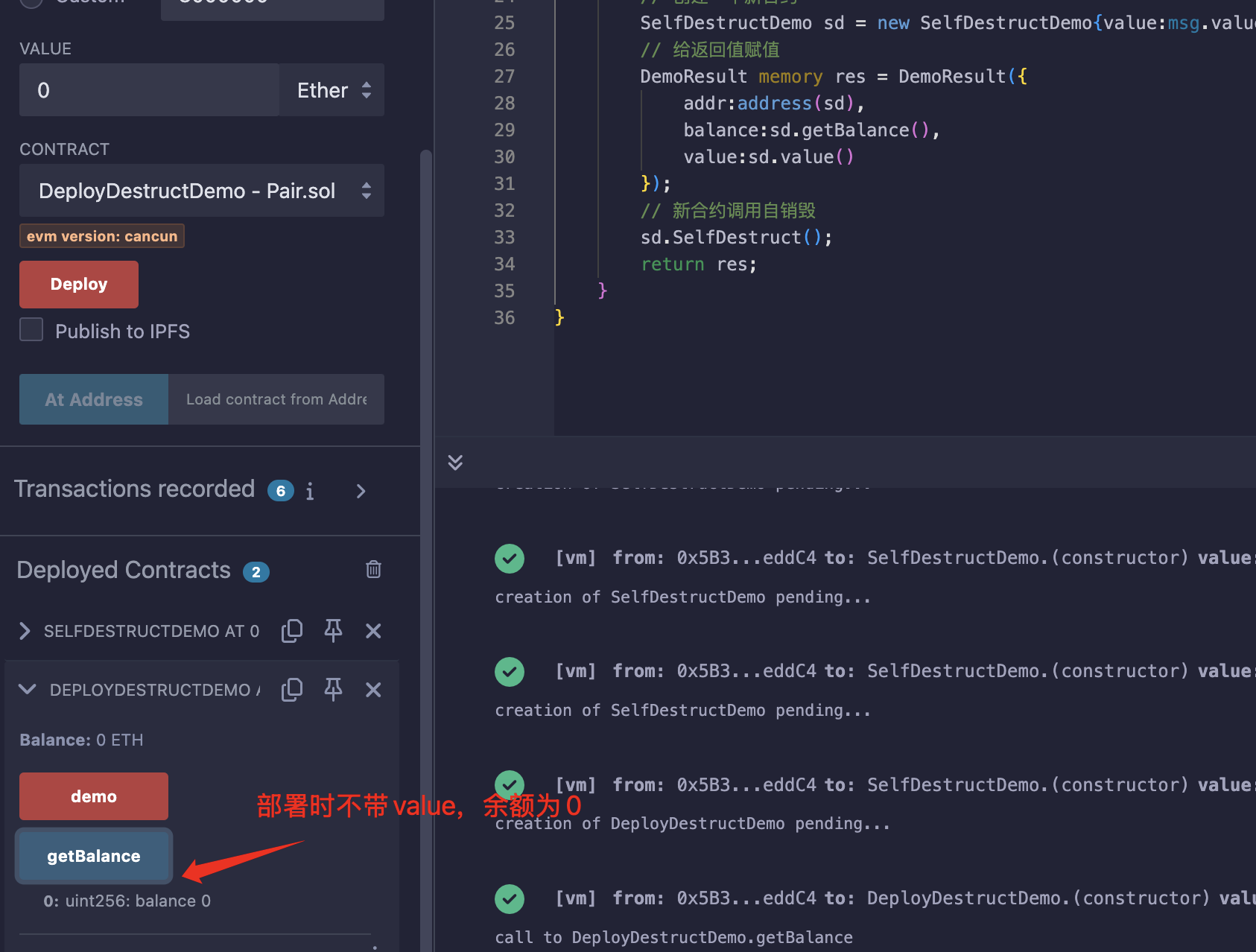Open the Ether unit dropdown
Screen dimensions: 1256x952
332,90
